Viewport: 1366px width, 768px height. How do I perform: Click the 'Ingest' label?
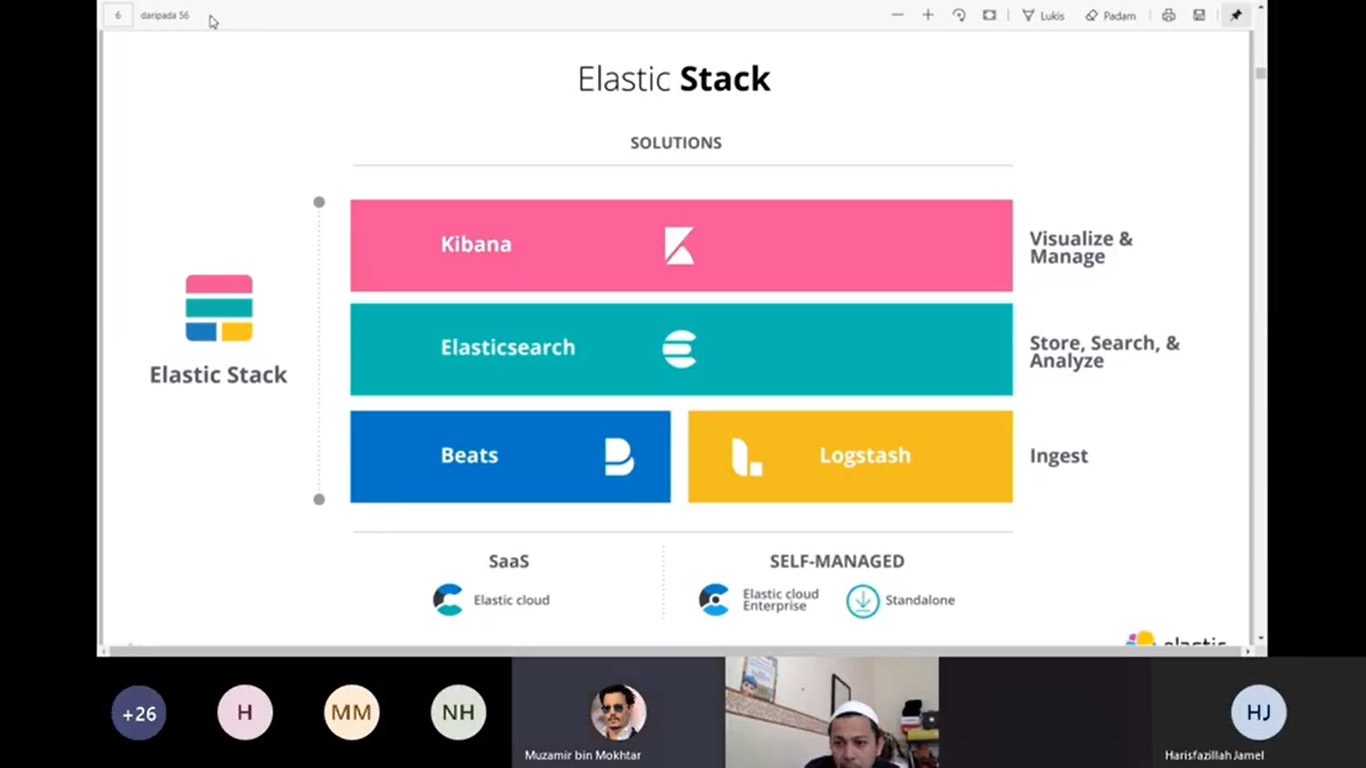1059,456
